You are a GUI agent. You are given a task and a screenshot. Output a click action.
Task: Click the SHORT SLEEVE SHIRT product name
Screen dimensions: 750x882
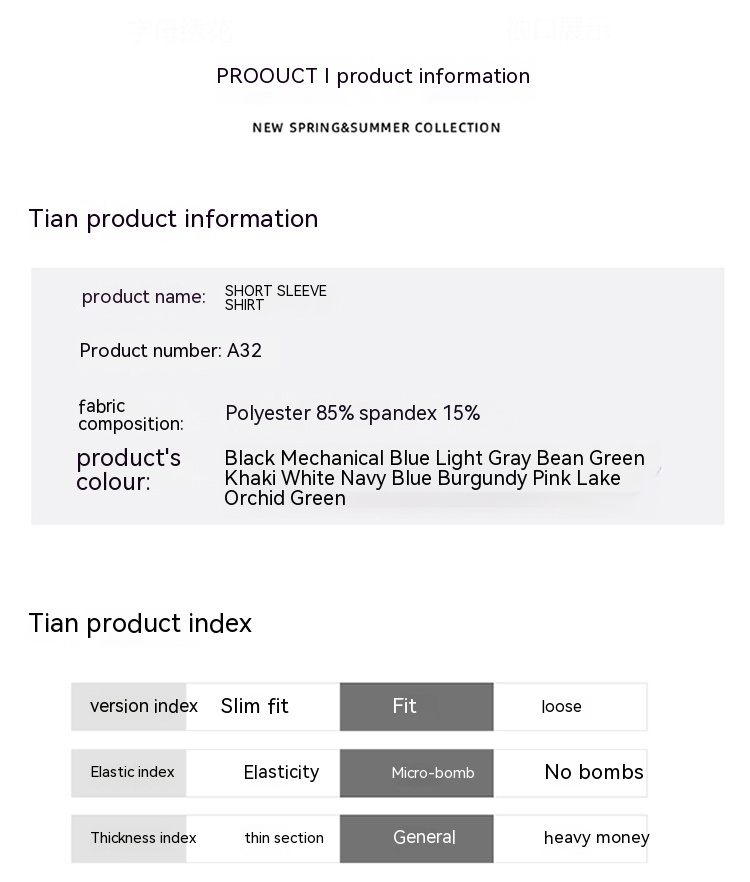coord(275,297)
